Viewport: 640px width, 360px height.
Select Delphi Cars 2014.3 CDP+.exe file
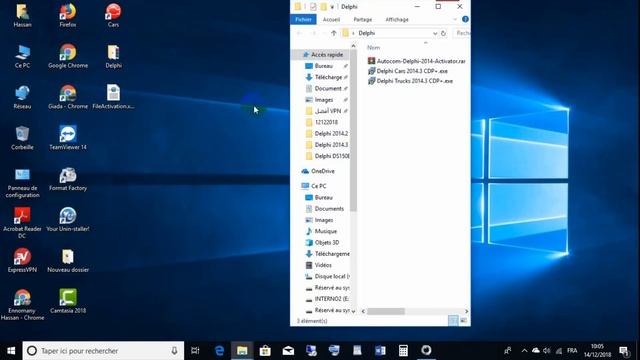408,71
